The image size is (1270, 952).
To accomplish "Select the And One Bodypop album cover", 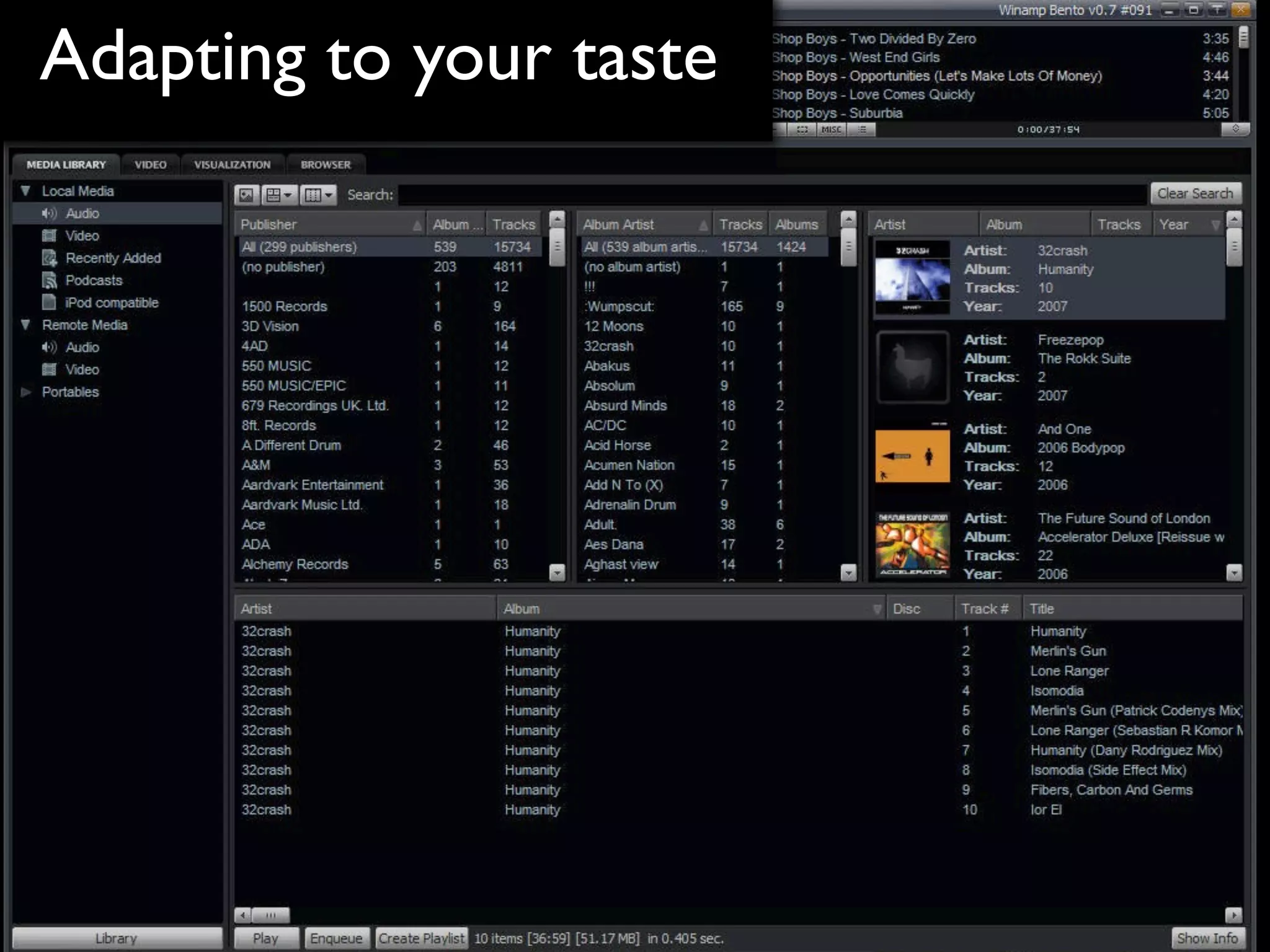I will (x=912, y=456).
